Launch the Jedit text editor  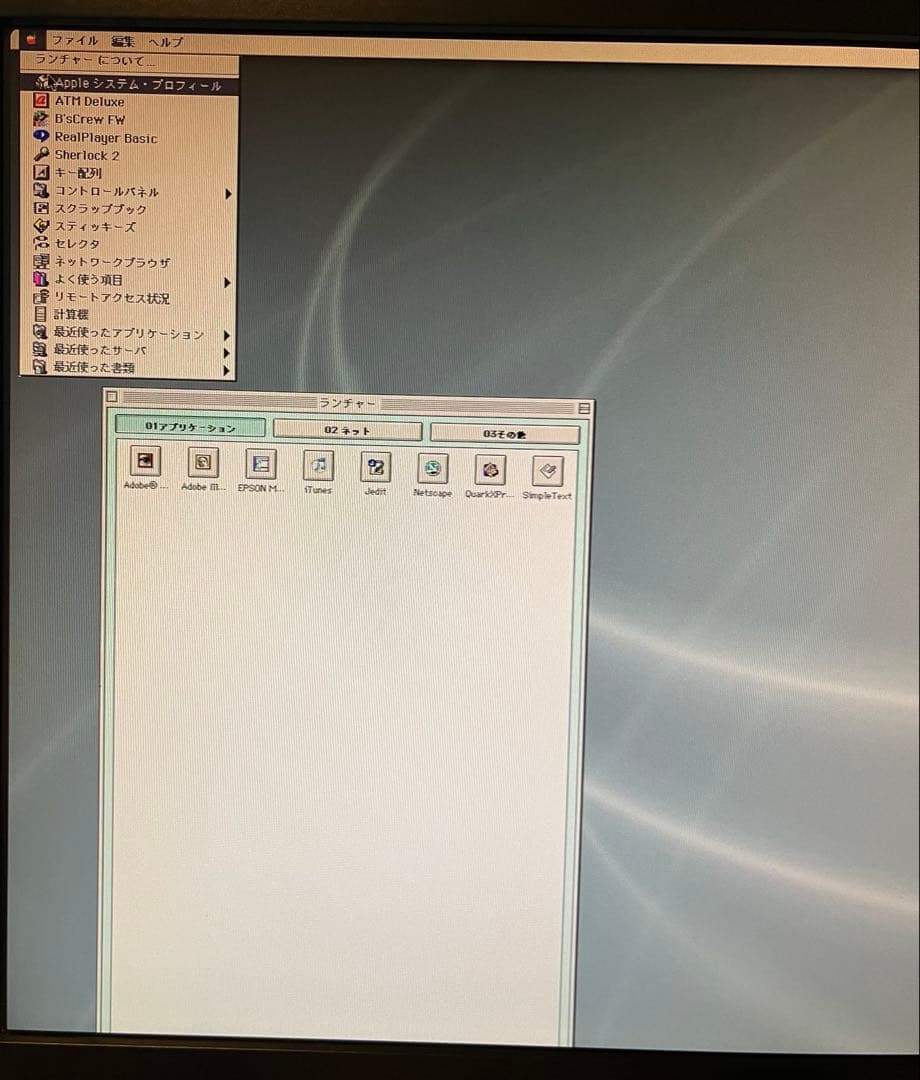click(x=375, y=467)
